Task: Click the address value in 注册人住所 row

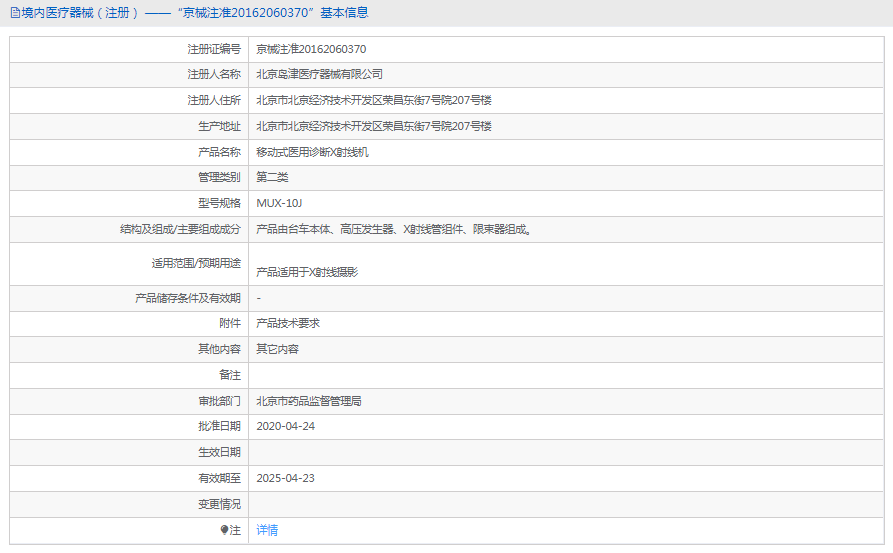Action: pos(374,100)
